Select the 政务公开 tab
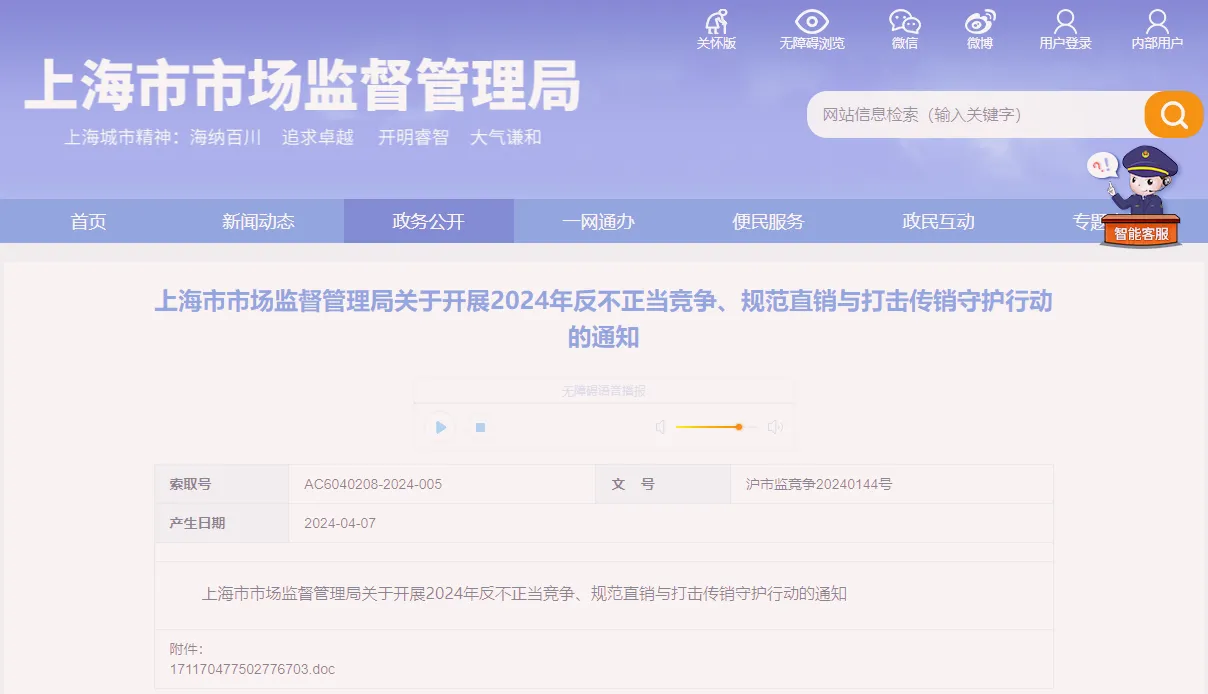The height and width of the screenshot is (694, 1208). [428, 221]
